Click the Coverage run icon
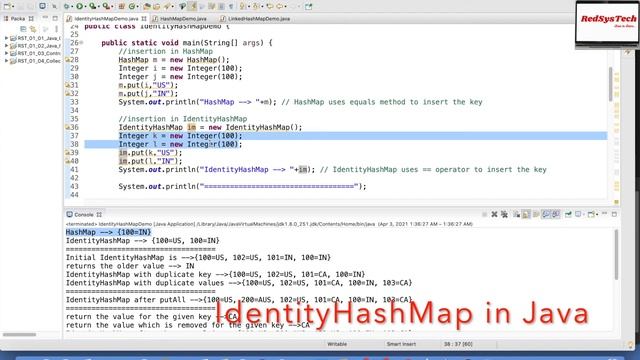 pyautogui.click(x=93, y=6)
